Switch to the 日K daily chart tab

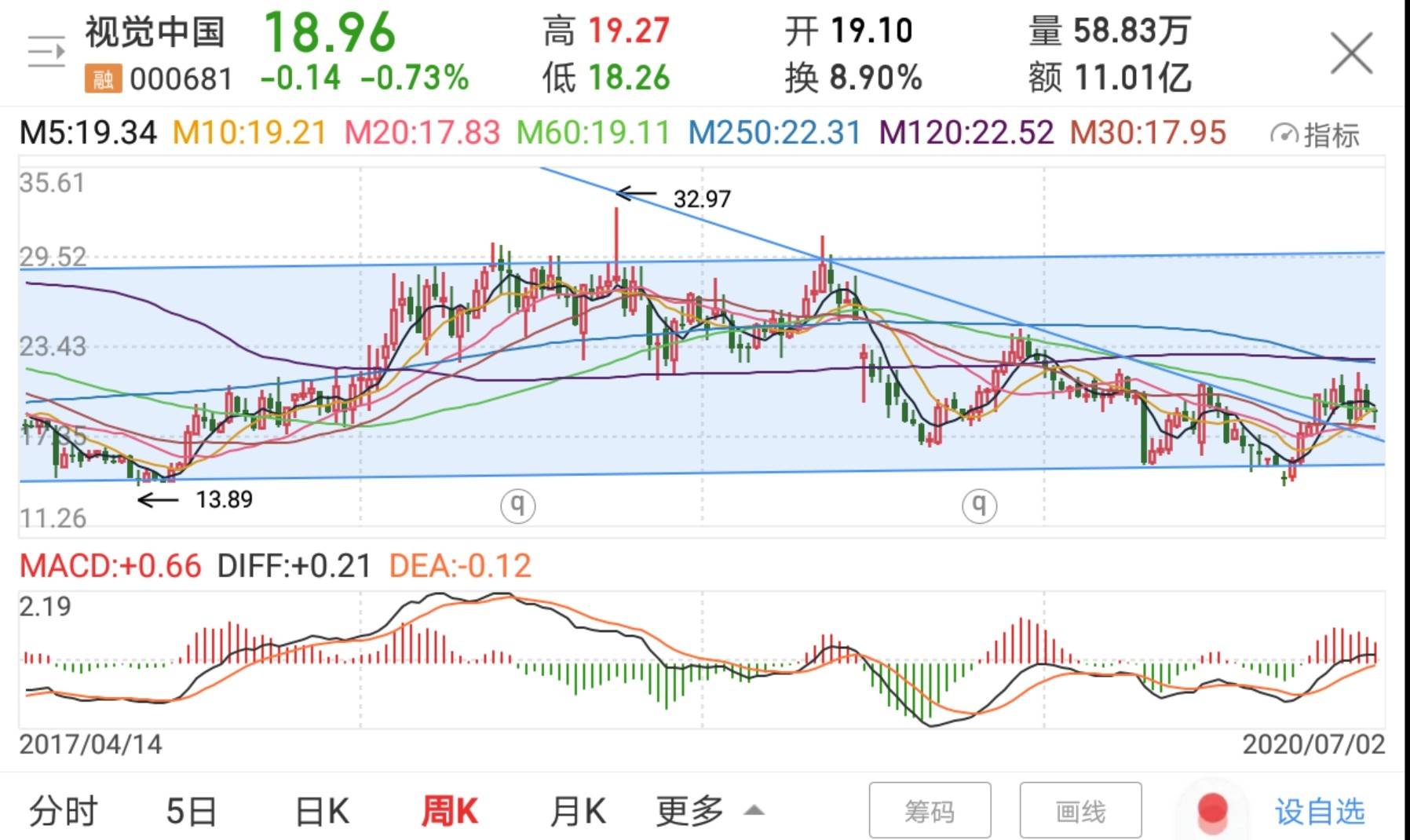(x=322, y=811)
